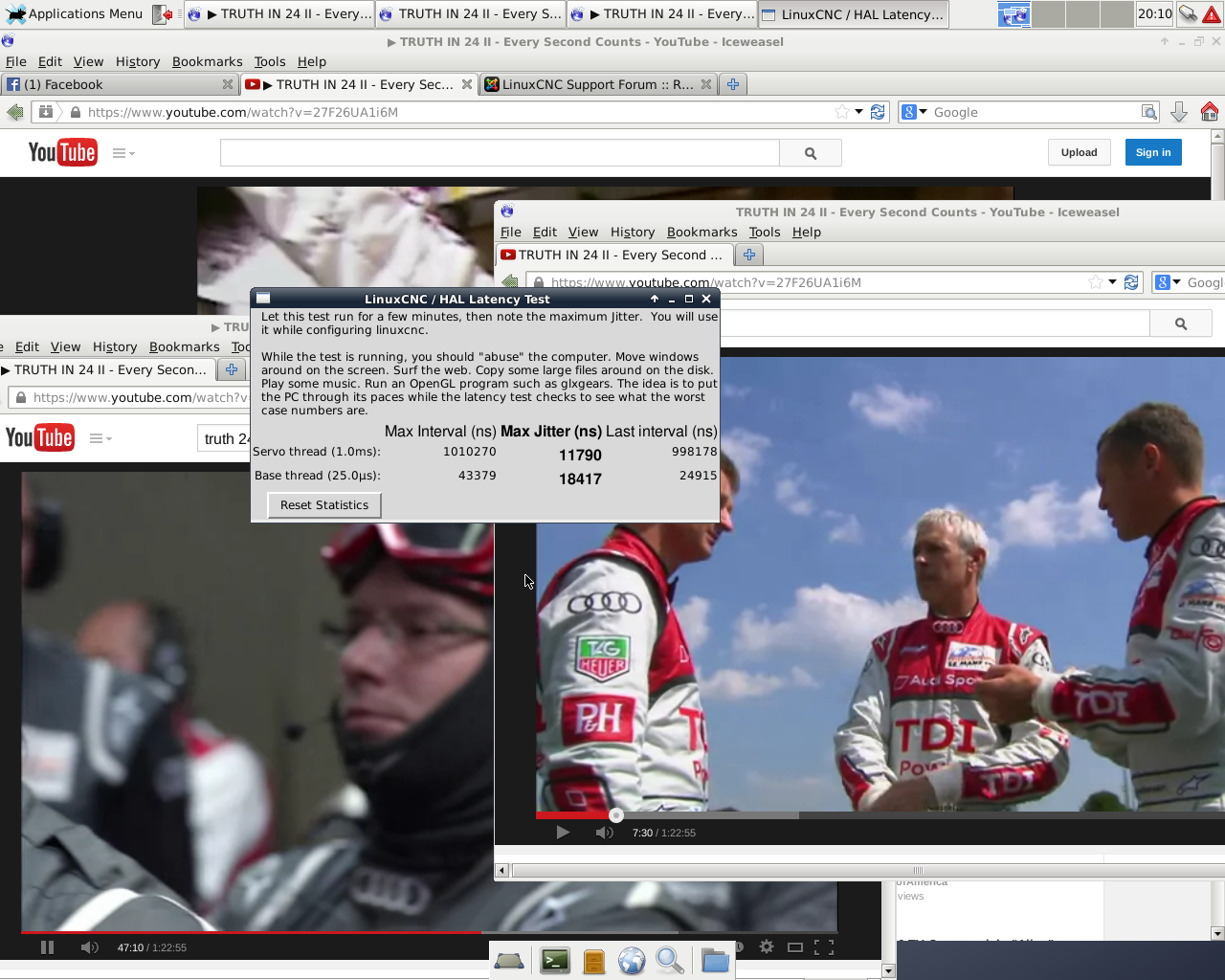Switch to the LinuxCNC Support Forum tab
Screen dimensions: 1225x980
[x=598, y=84]
